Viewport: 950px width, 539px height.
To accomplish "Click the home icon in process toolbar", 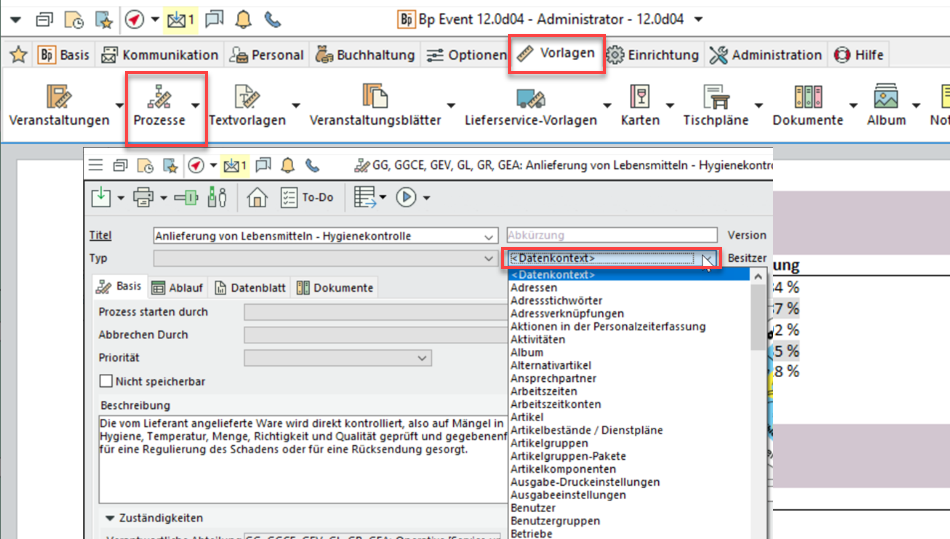I will (257, 197).
